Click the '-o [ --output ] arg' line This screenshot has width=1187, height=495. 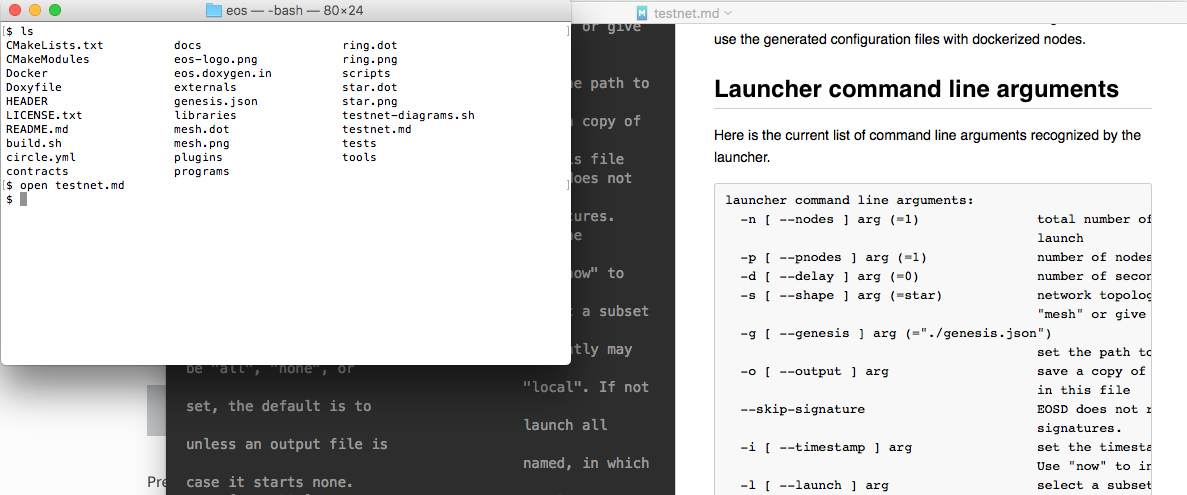coord(815,371)
